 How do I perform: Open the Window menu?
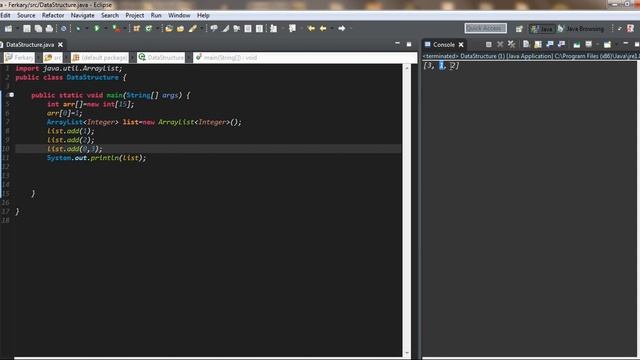coord(179,16)
